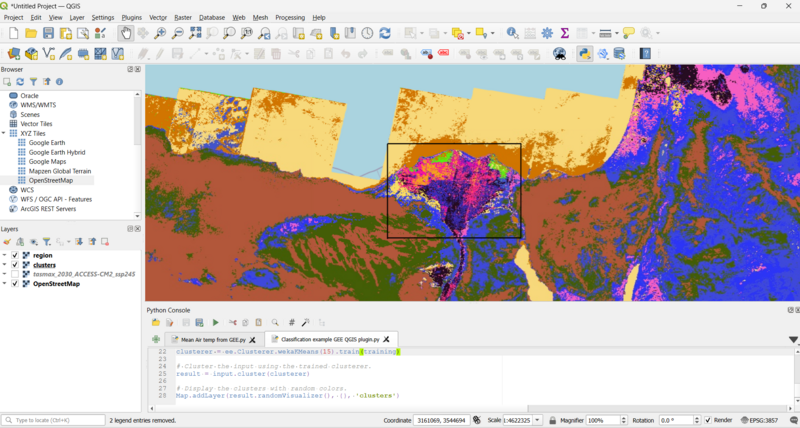This screenshot has width=800, height=428.
Task: Toggle the Render checkbox in status bar
Action: coord(708,420)
